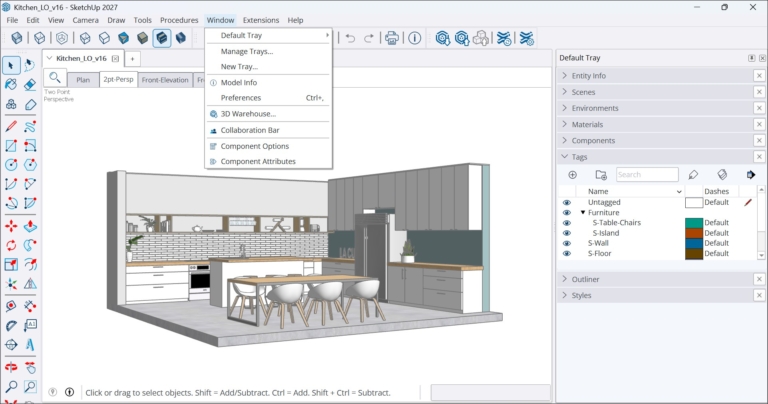Open the Tags details arrow menu
The height and width of the screenshot is (404, 768).
pyautogui.click(x=751, y=175)
